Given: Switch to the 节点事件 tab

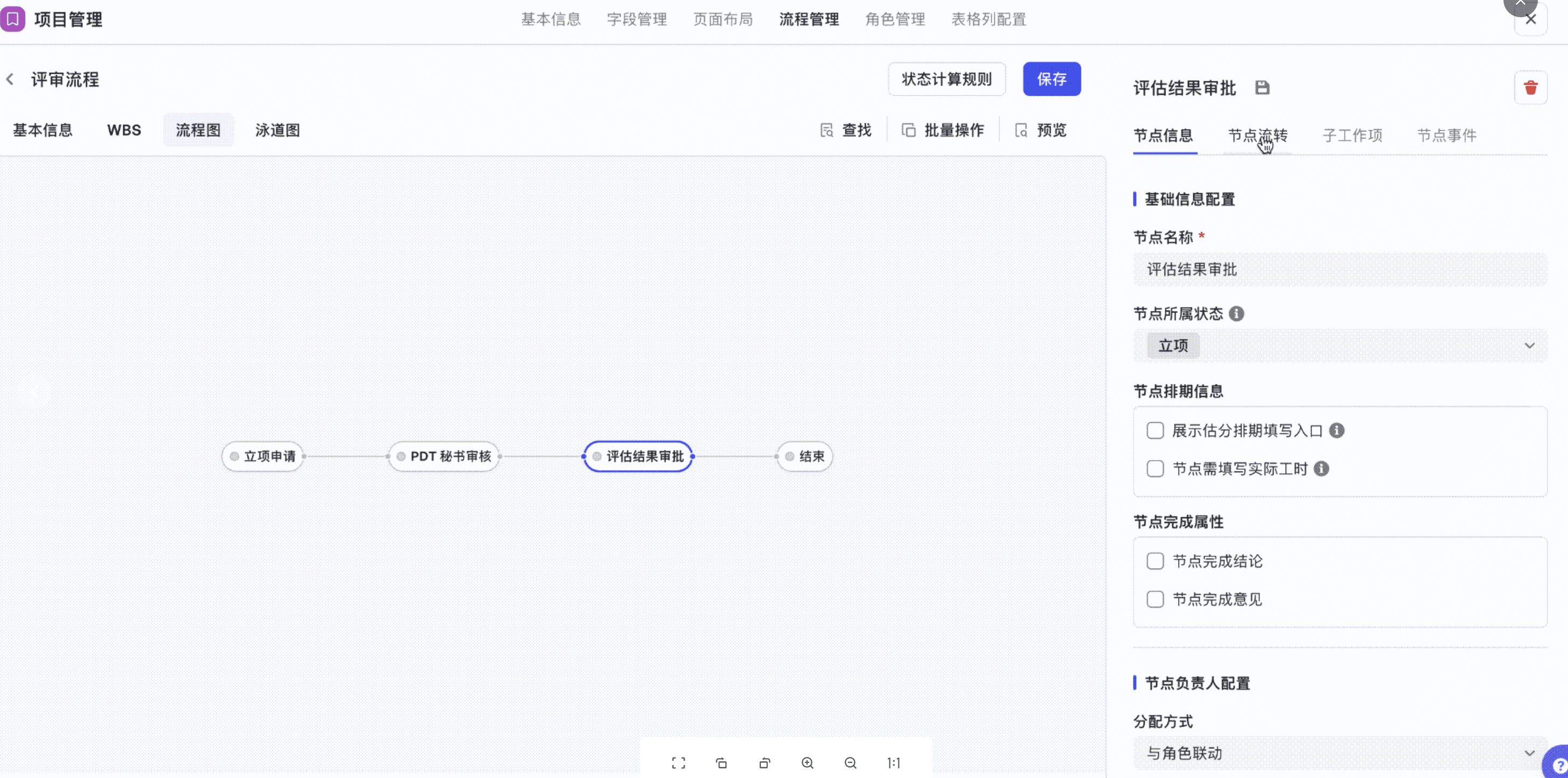Looking at the screenshot, I should click(1447, 135).
